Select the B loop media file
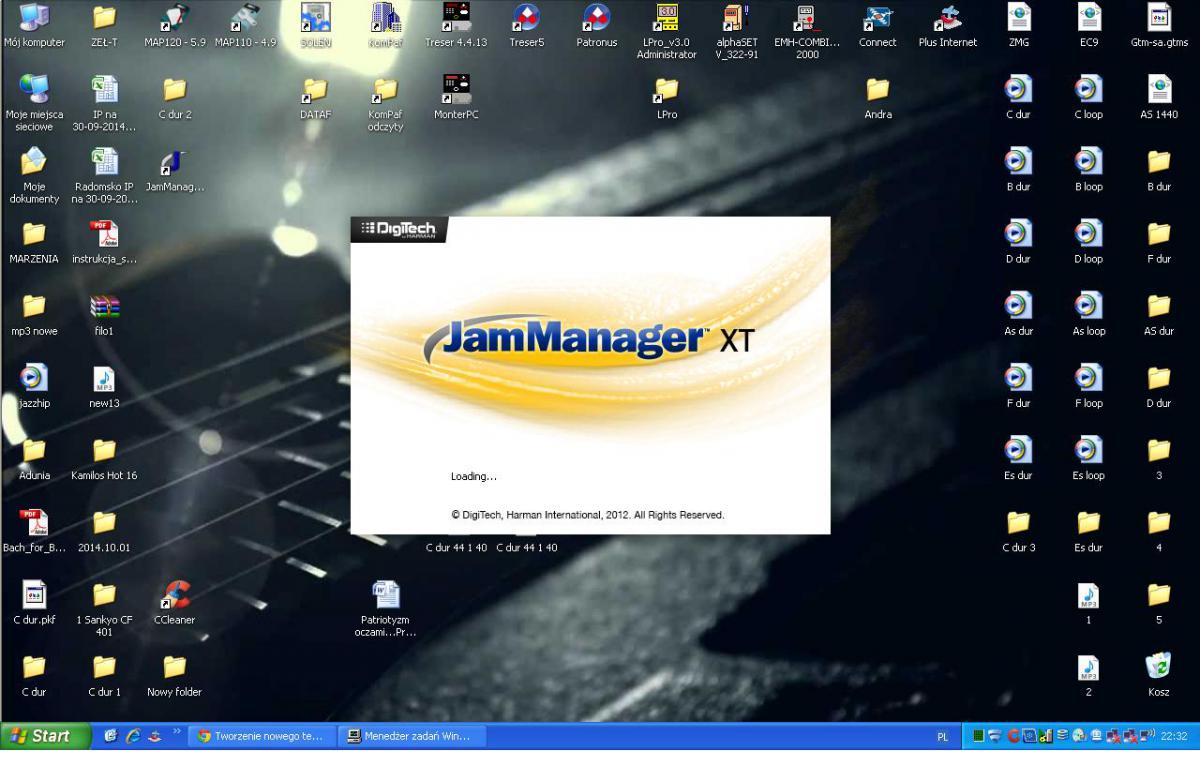This screenshot has height=781, width=1200. point(1088,170)
